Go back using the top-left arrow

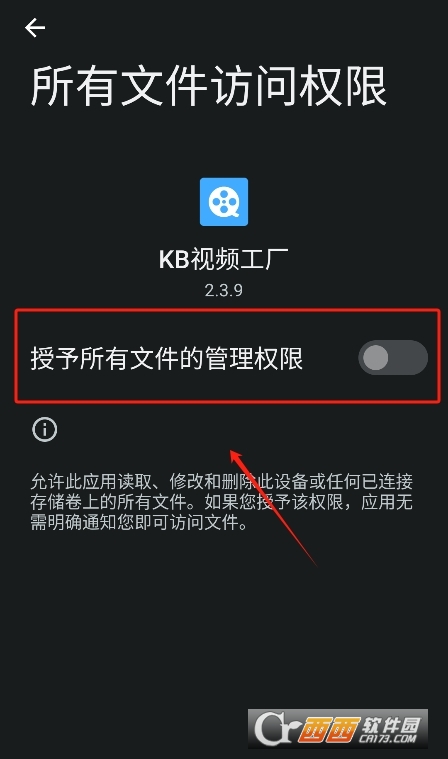pyautogui.click(x=35, y=28)
